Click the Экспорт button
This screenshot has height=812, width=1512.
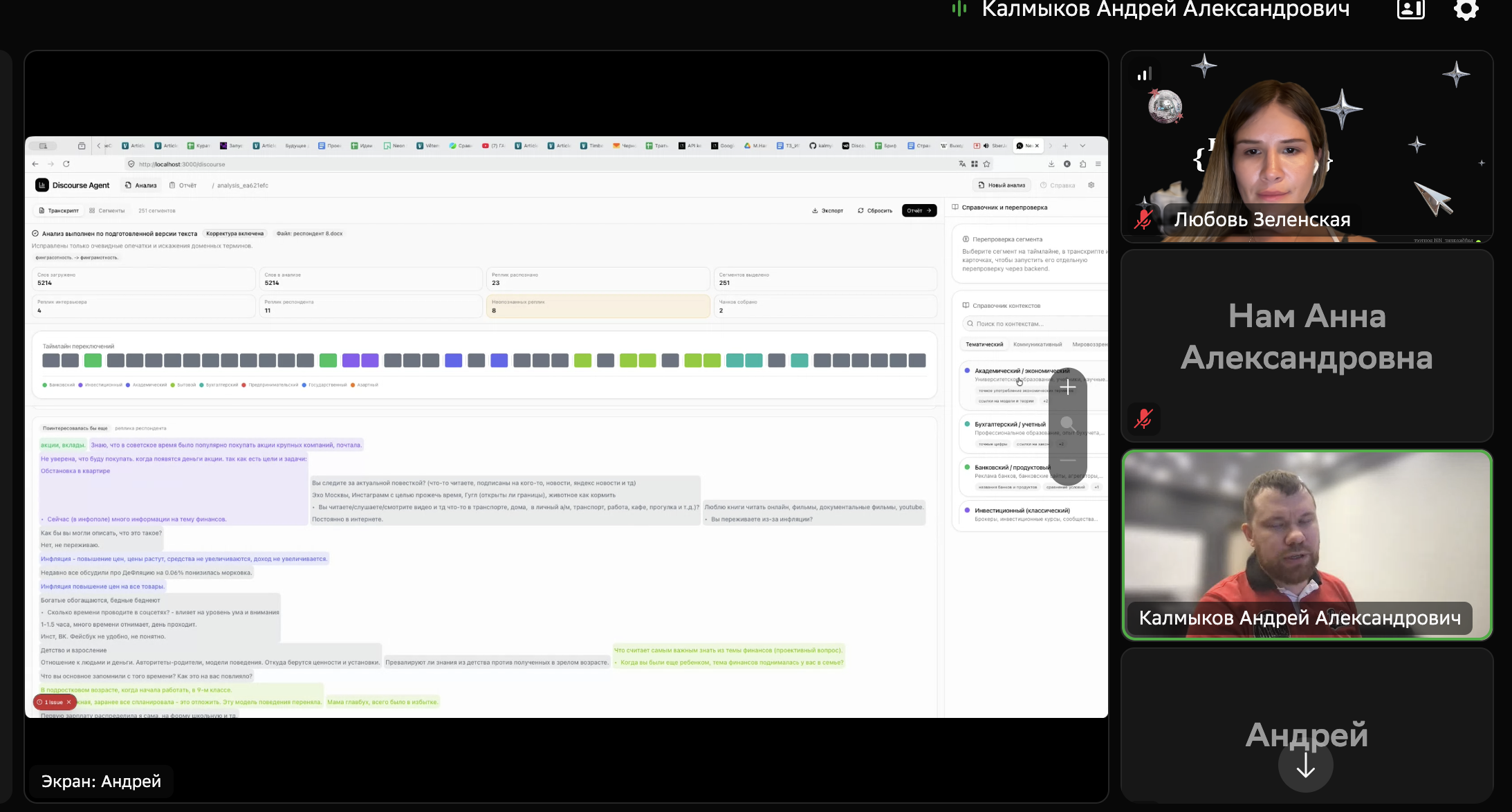pyautogui.click(x=827, y=210)
